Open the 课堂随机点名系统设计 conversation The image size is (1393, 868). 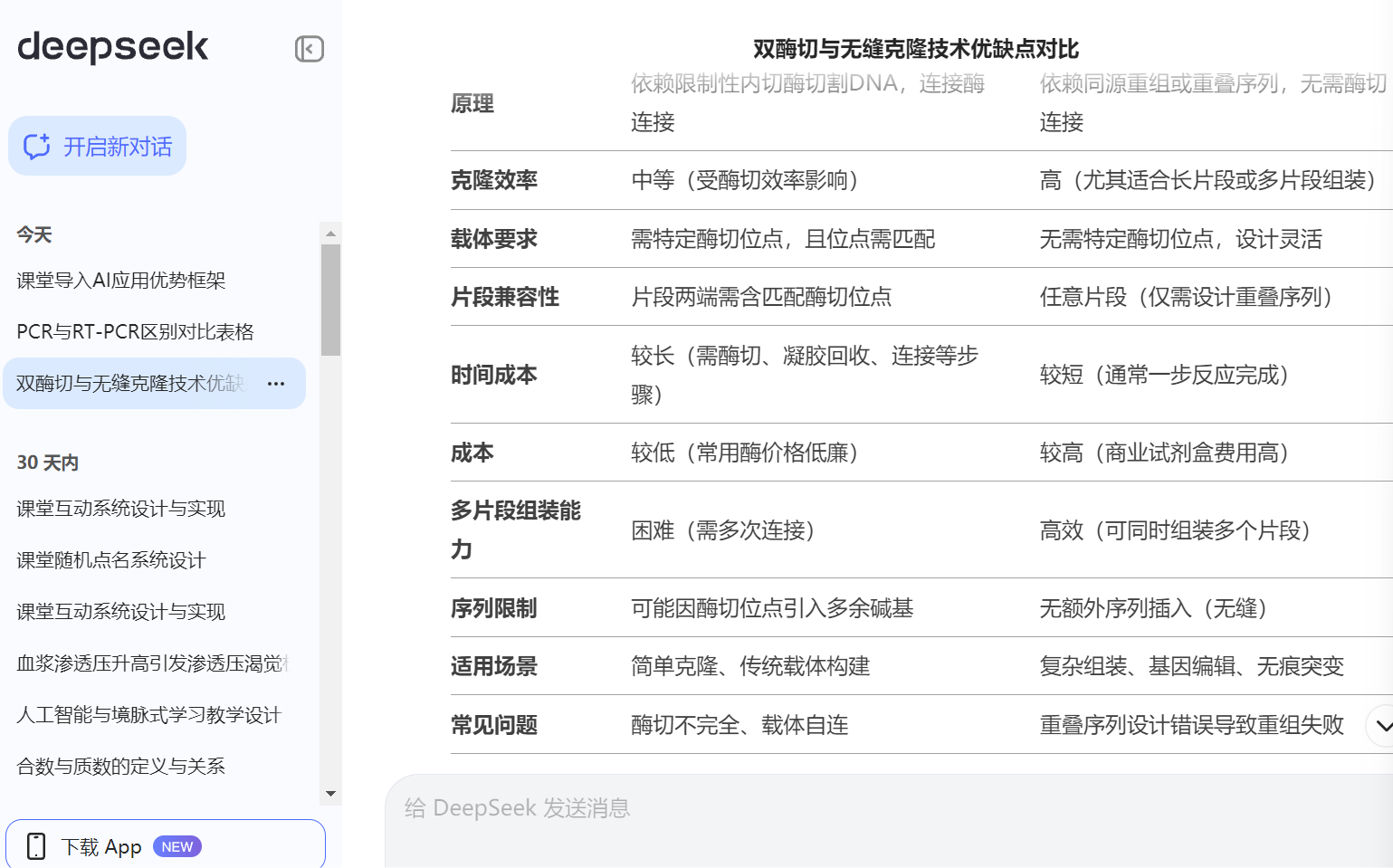pyautogui.click(x=111, y=560)
